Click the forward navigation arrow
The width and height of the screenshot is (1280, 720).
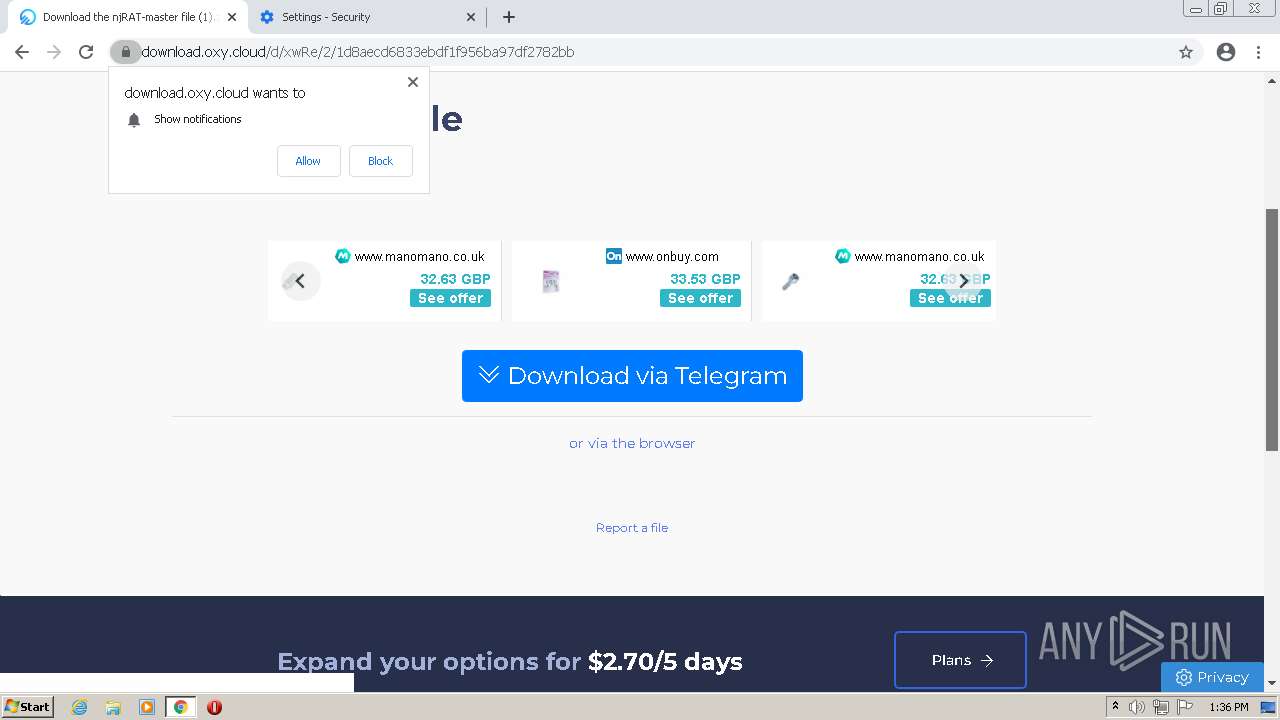coord(54,52)
